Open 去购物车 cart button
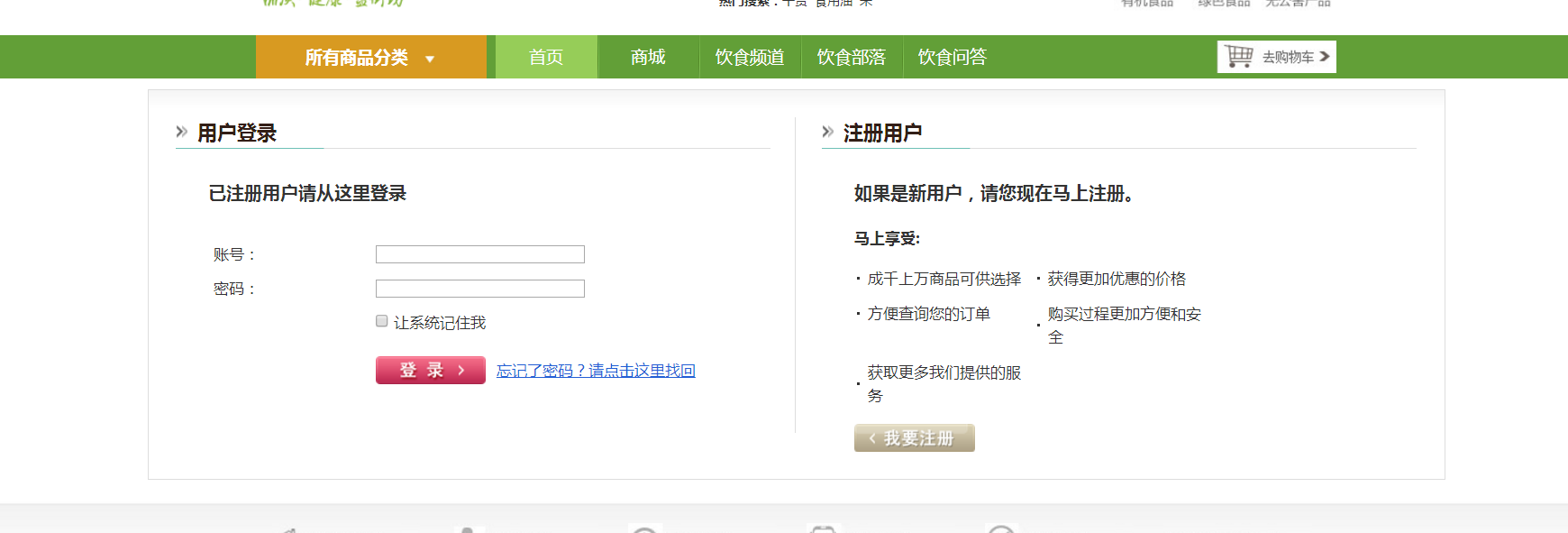Viewport: 1568px width, 533px height. [x=1276, y=57]
